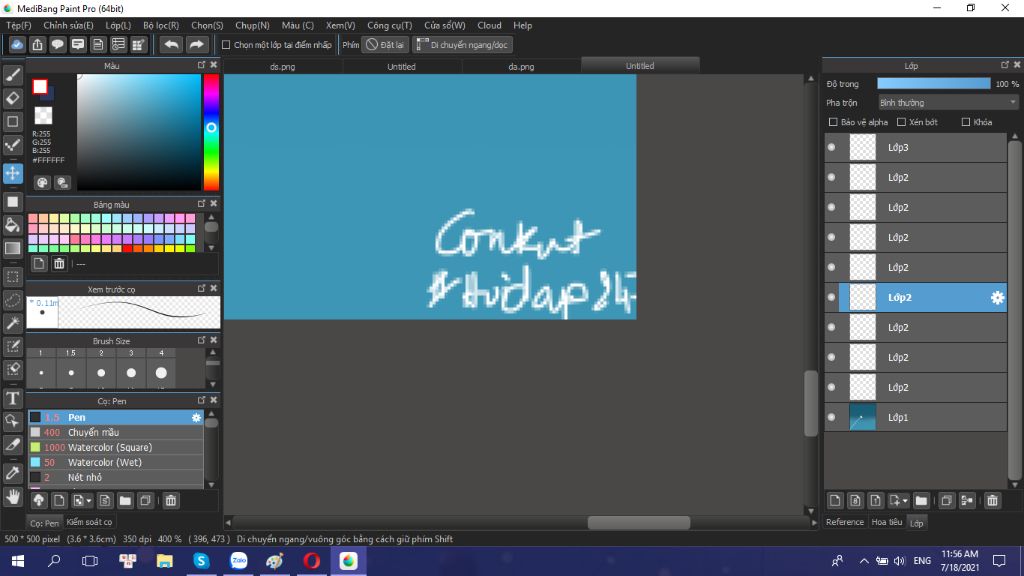Show hidden system tray icons

tap(863, 561)
